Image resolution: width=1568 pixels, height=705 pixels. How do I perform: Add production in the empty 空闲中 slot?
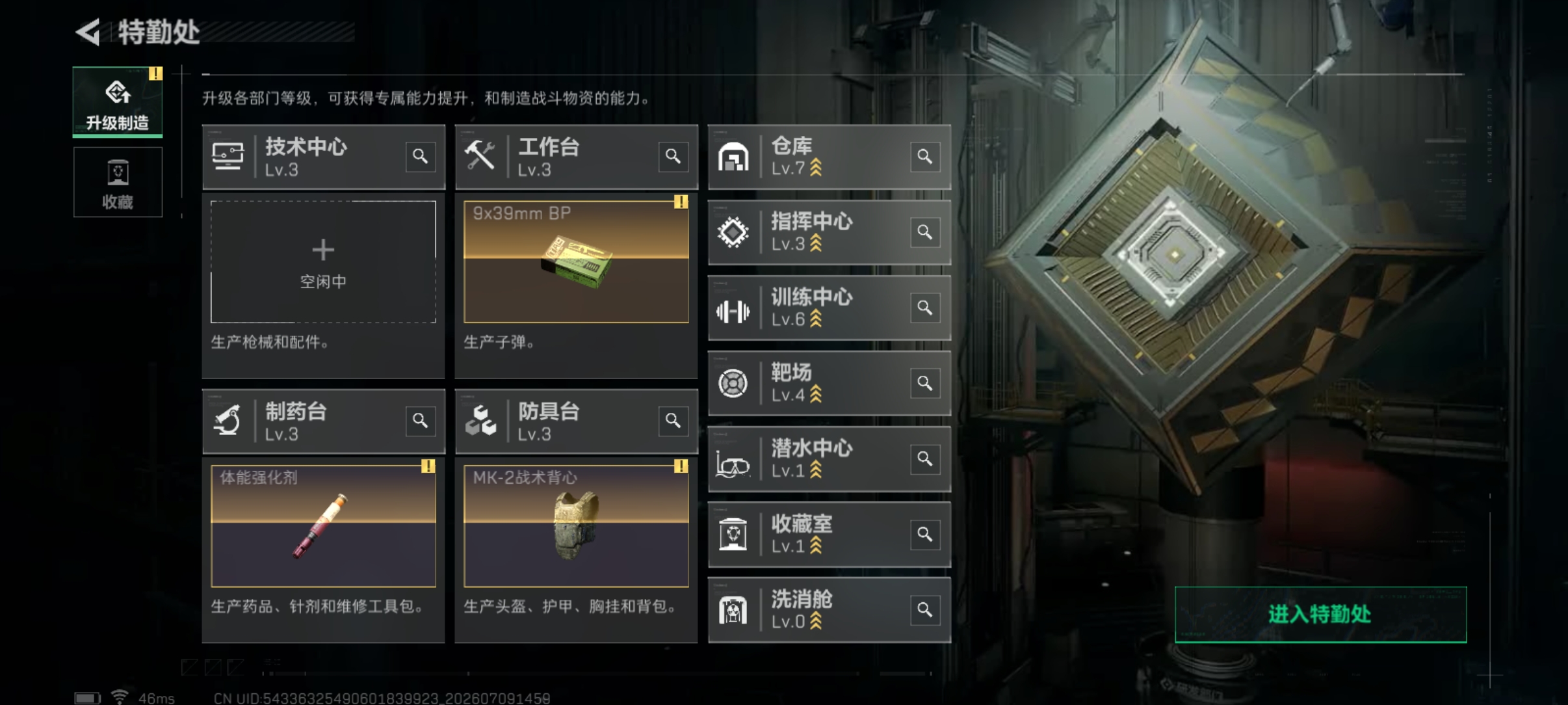tap(323, 261)
